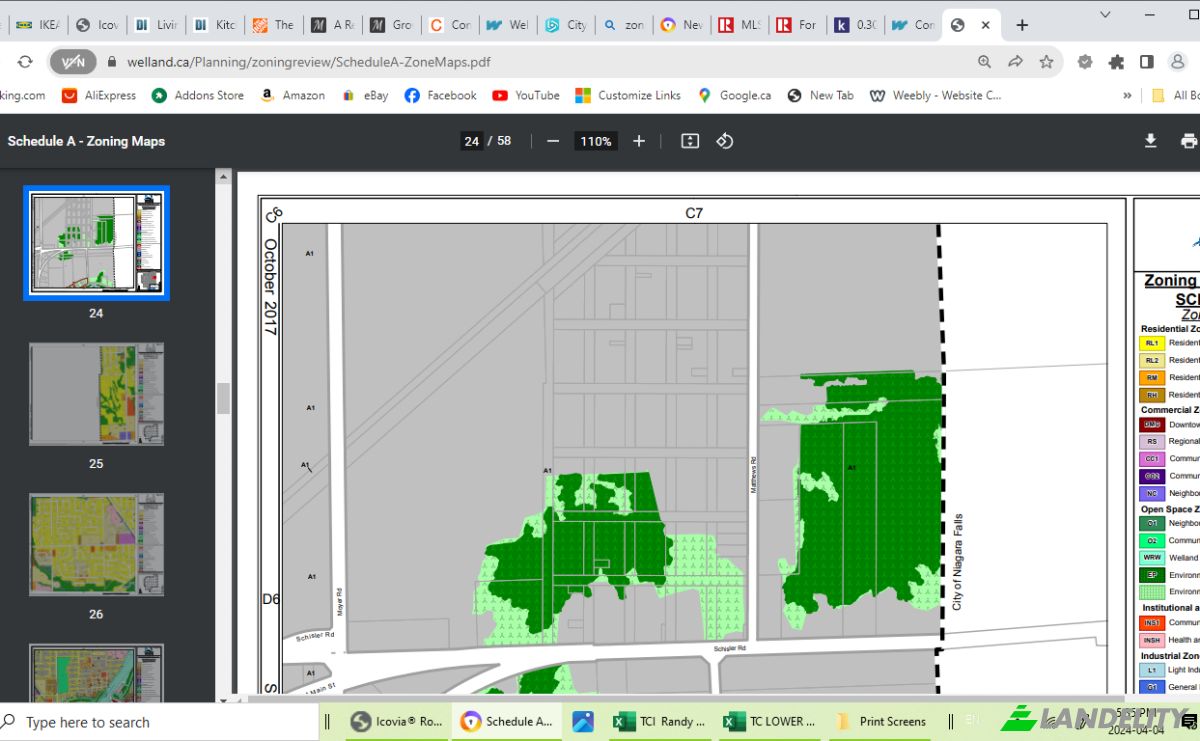Screen dimensions: 1200x741
Task: Open the AliExpress bookmark
Action: pos(99,96)
